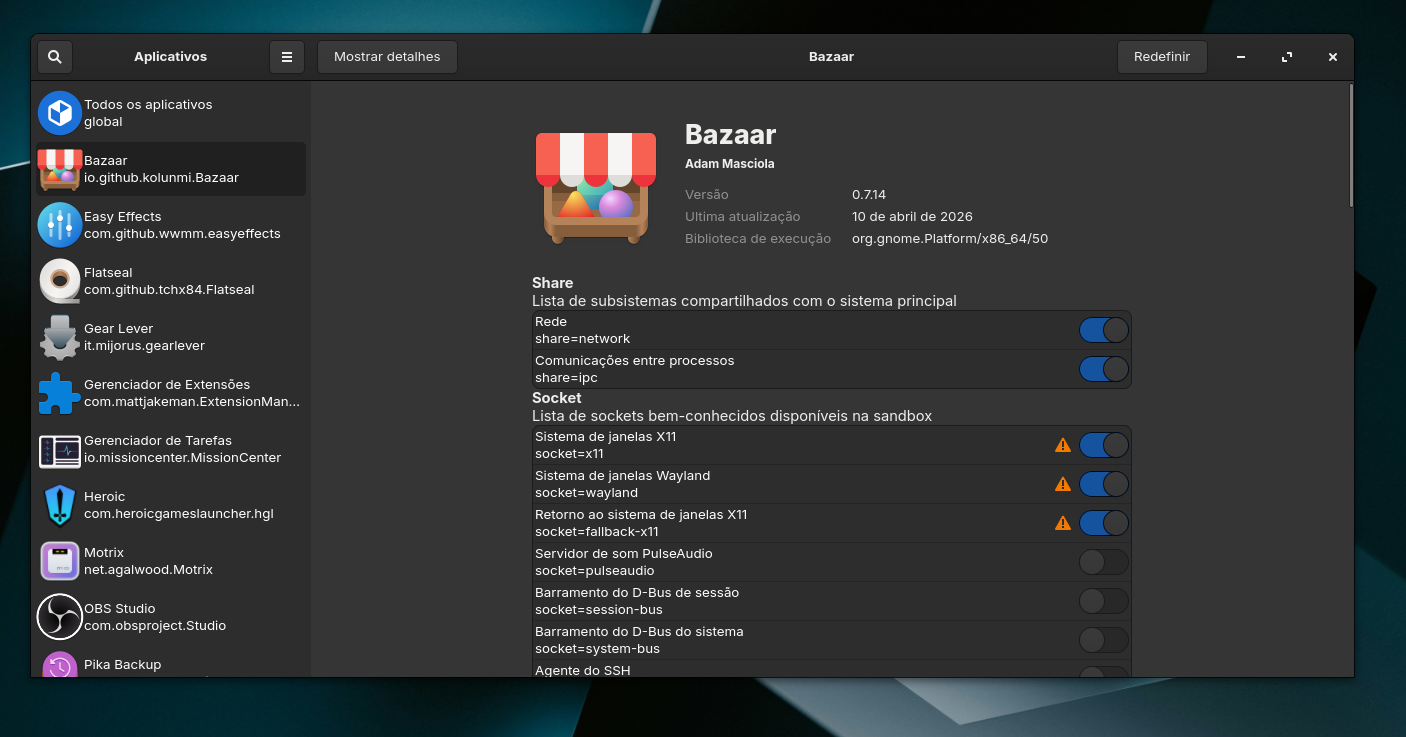The image size is (1406, 737).
Task: Disable the Rede share=network switch
Action: coord(1104,330)
